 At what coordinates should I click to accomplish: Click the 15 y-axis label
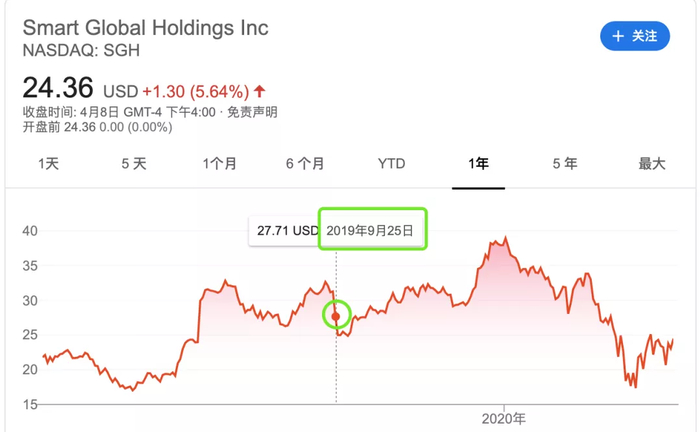(30, 404)
